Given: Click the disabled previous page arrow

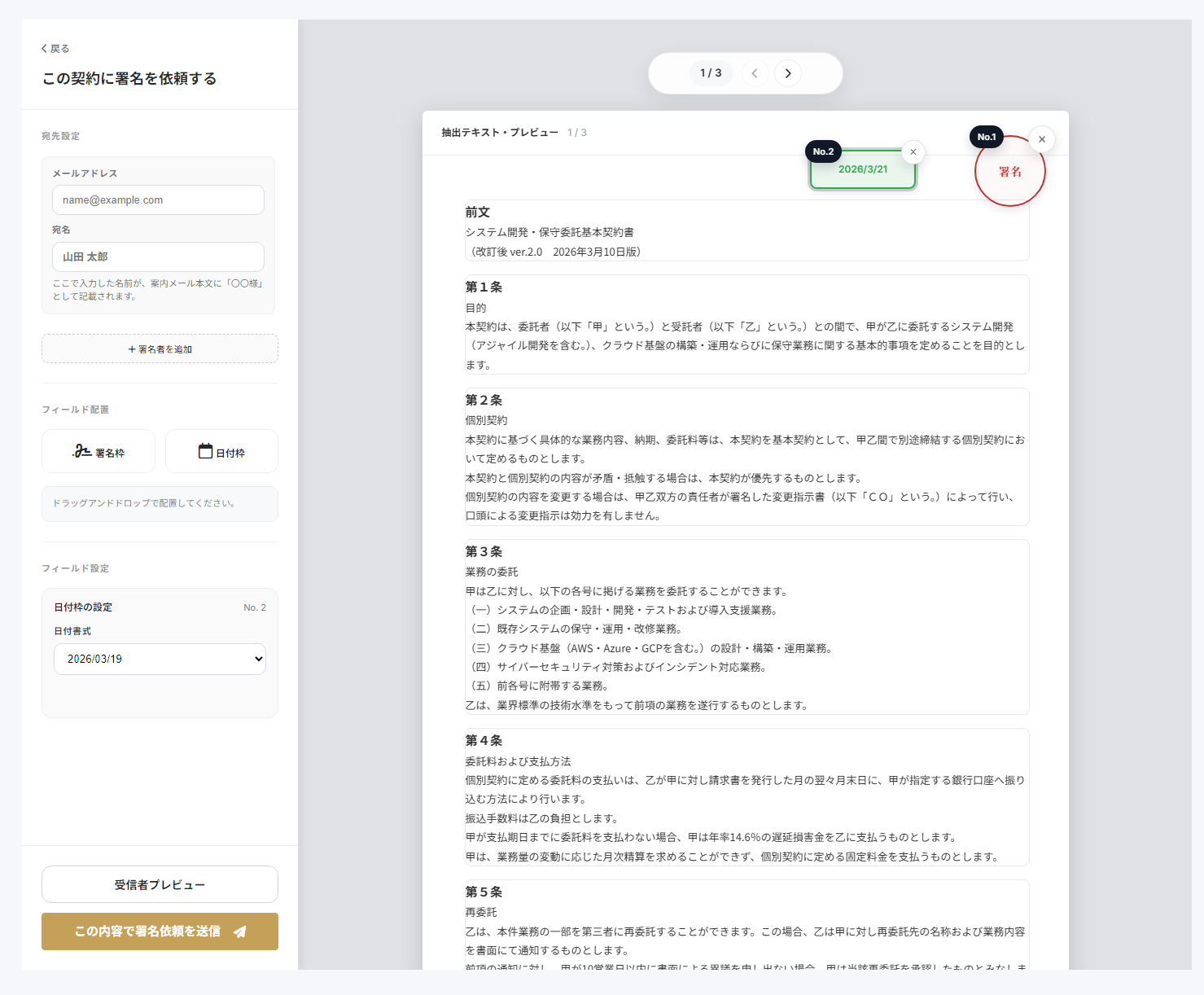Looking at the screenshot, I should [755, 72].
